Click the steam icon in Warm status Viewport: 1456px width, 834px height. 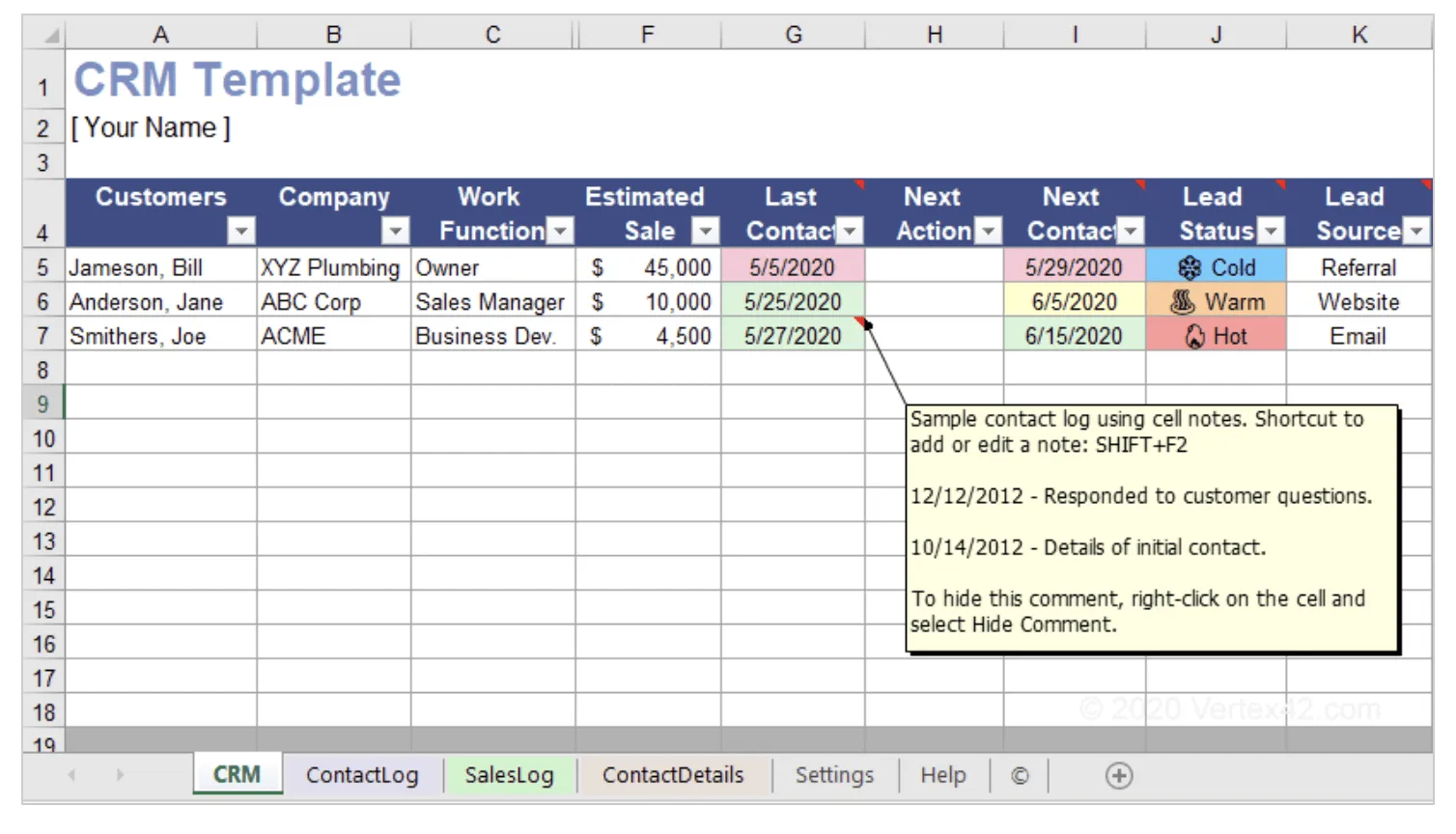tap(1183, 302)
